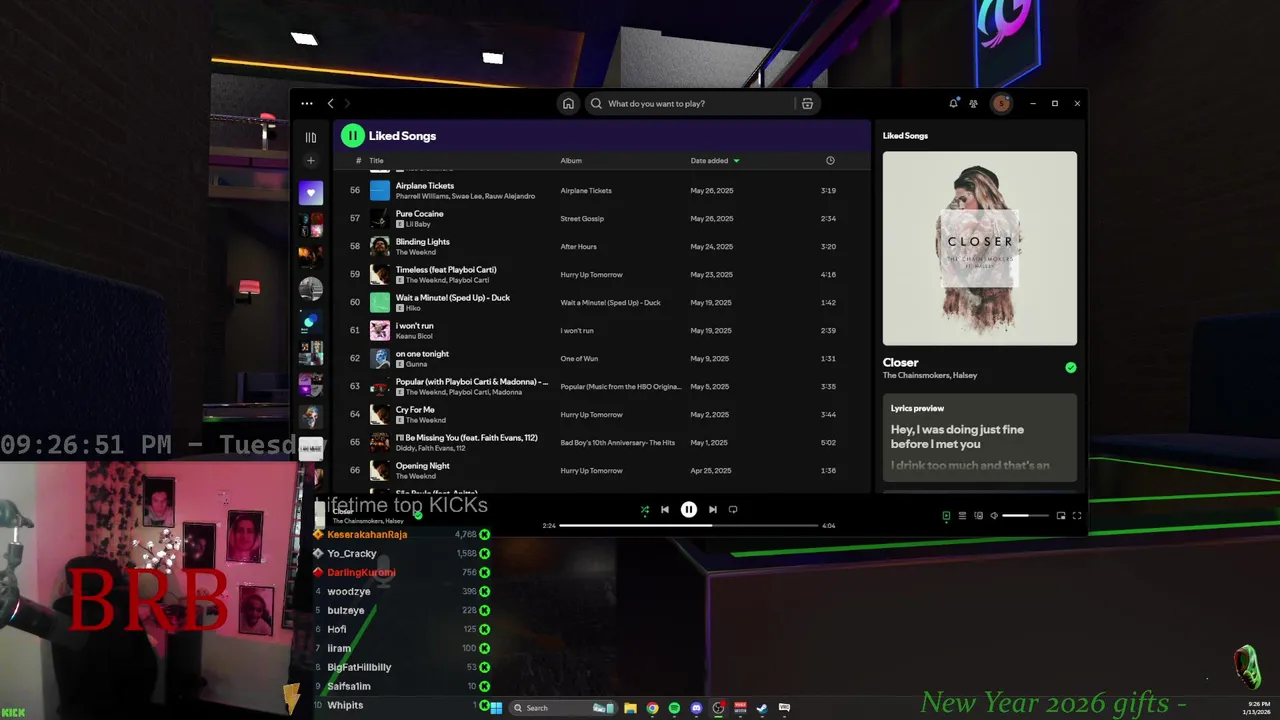1280x720 pixels.
Task: Click the 'What do you want to play?' search field
Action: tap(690, 103)
